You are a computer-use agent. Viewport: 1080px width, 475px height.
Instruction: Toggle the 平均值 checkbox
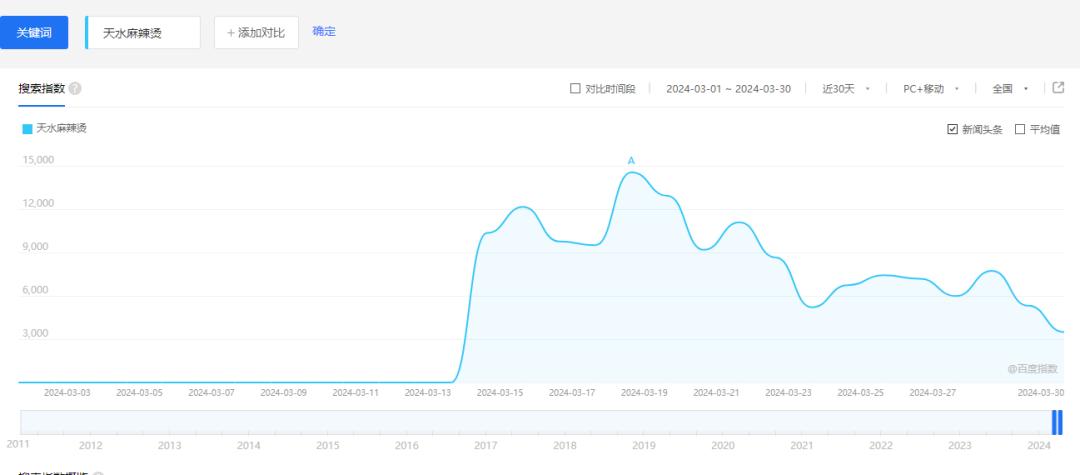pyautogui.click(x=1020, y=129)
